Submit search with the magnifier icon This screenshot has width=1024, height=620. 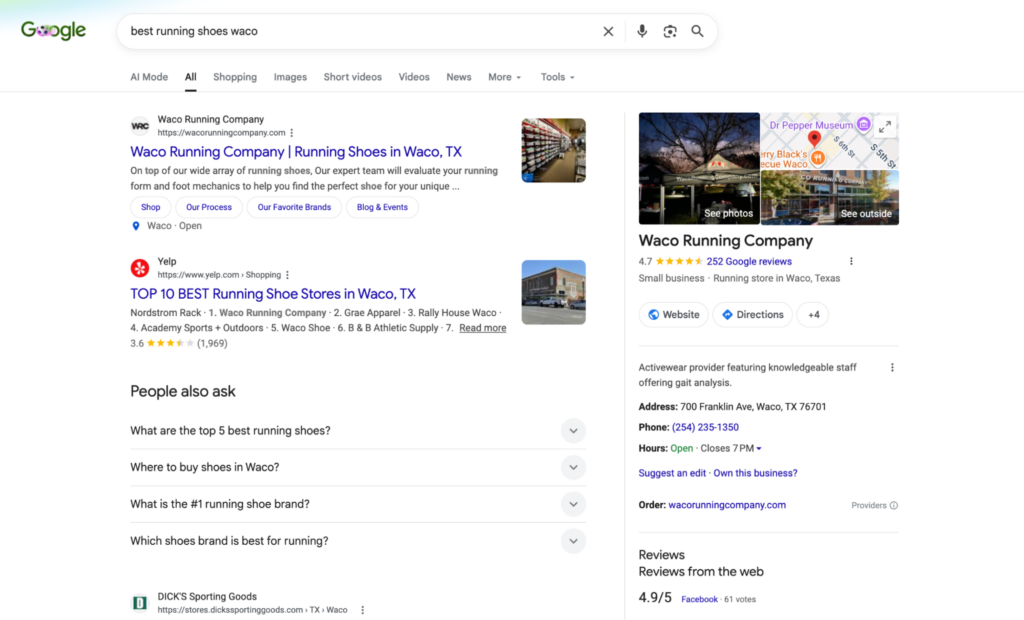point(697,31)
